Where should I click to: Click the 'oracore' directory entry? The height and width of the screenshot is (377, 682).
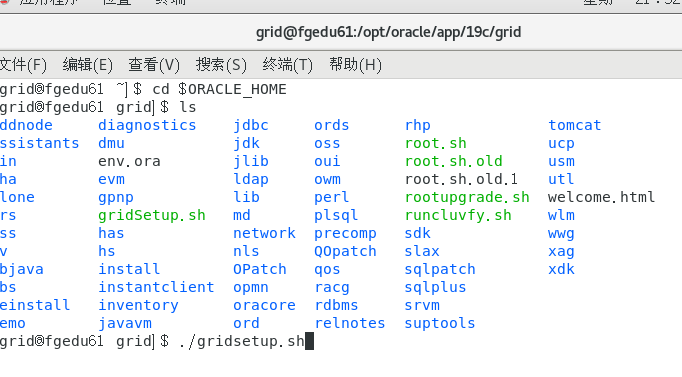(264, 305)
